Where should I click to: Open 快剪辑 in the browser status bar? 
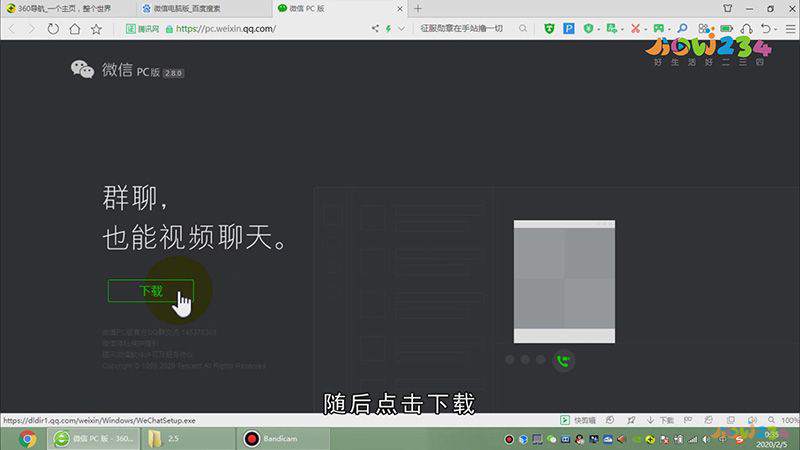click(x=579, y=420)
